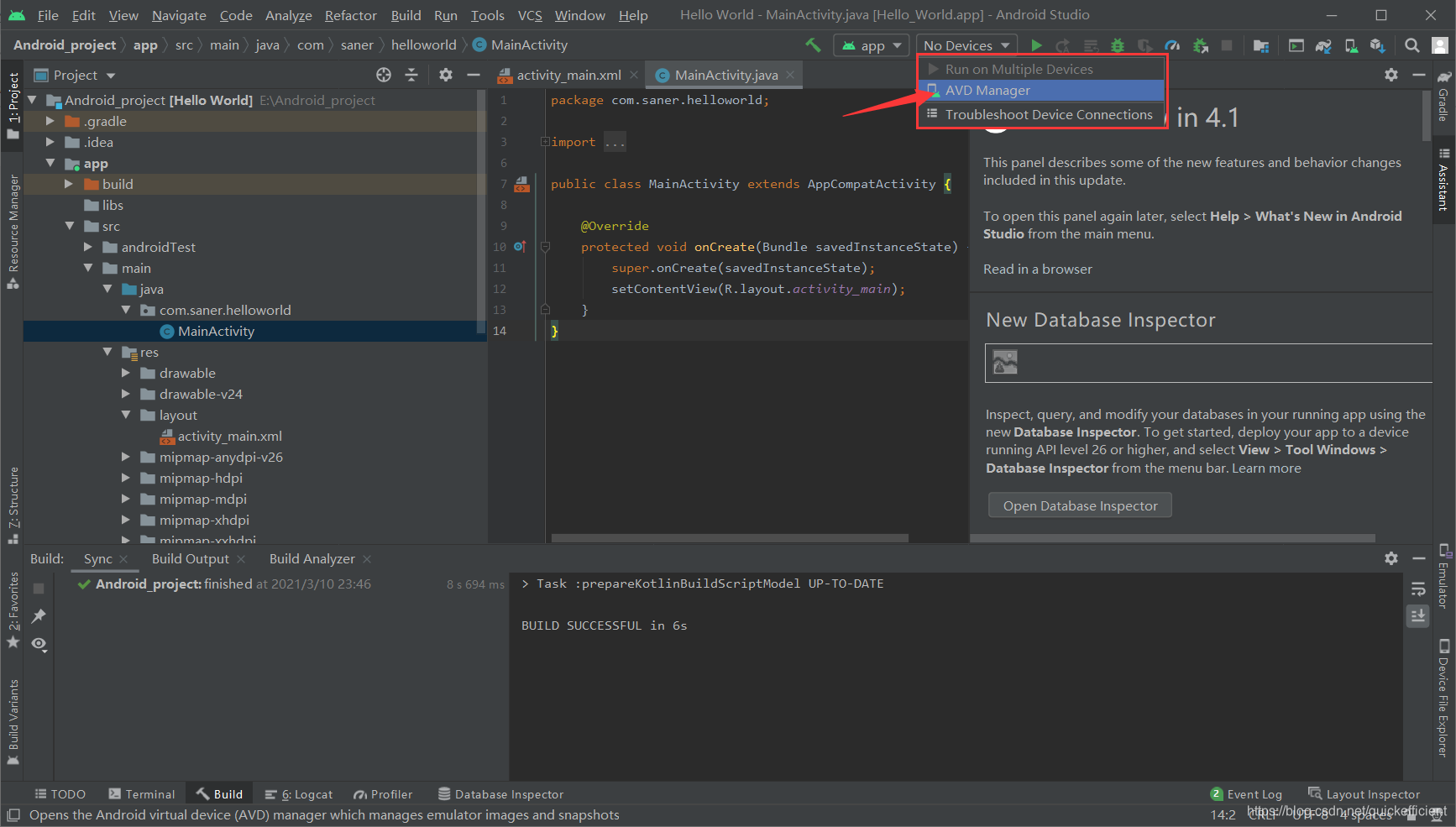Toggle soft-wrap in build output
This screenshot has height=827, width=1456.
click(x=1418, y=589)
